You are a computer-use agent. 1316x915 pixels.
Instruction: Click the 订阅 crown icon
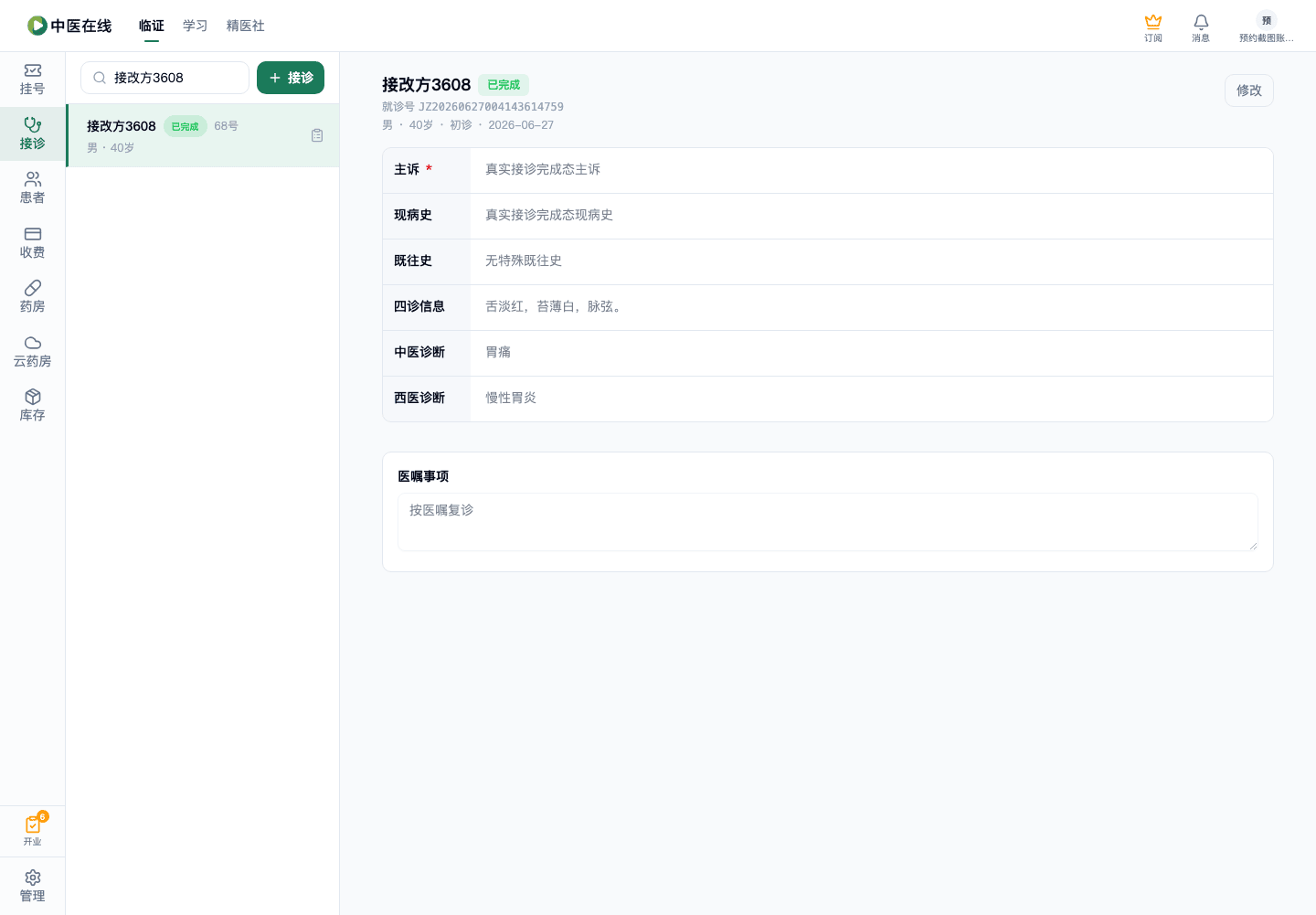pyautogui.click(x=1153, y=21)
